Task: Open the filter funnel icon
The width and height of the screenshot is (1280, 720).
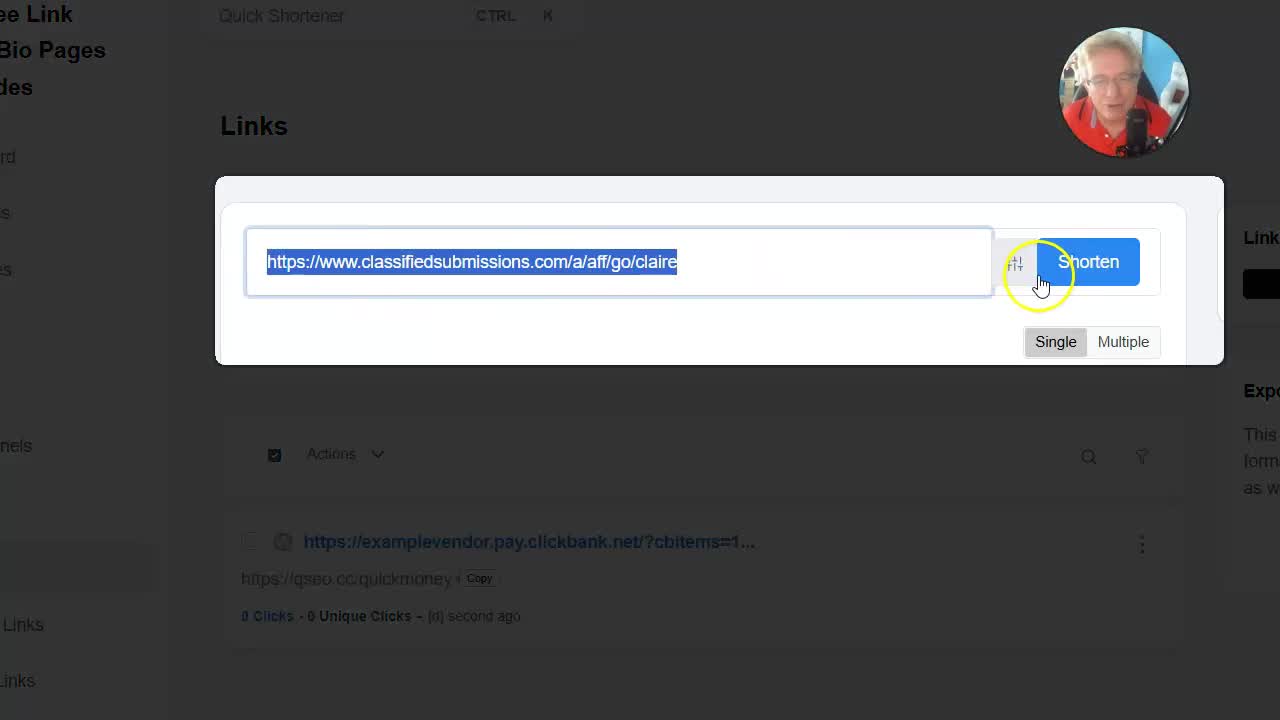Action: [1141, 456]
